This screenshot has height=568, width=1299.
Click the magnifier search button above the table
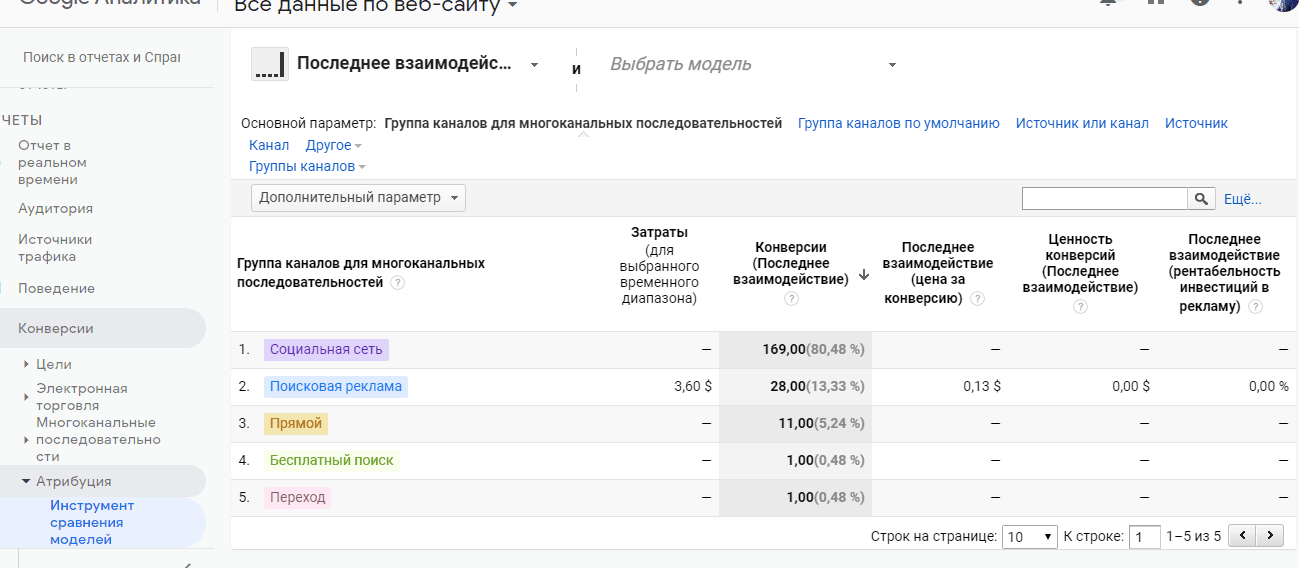click(1201, 199)
